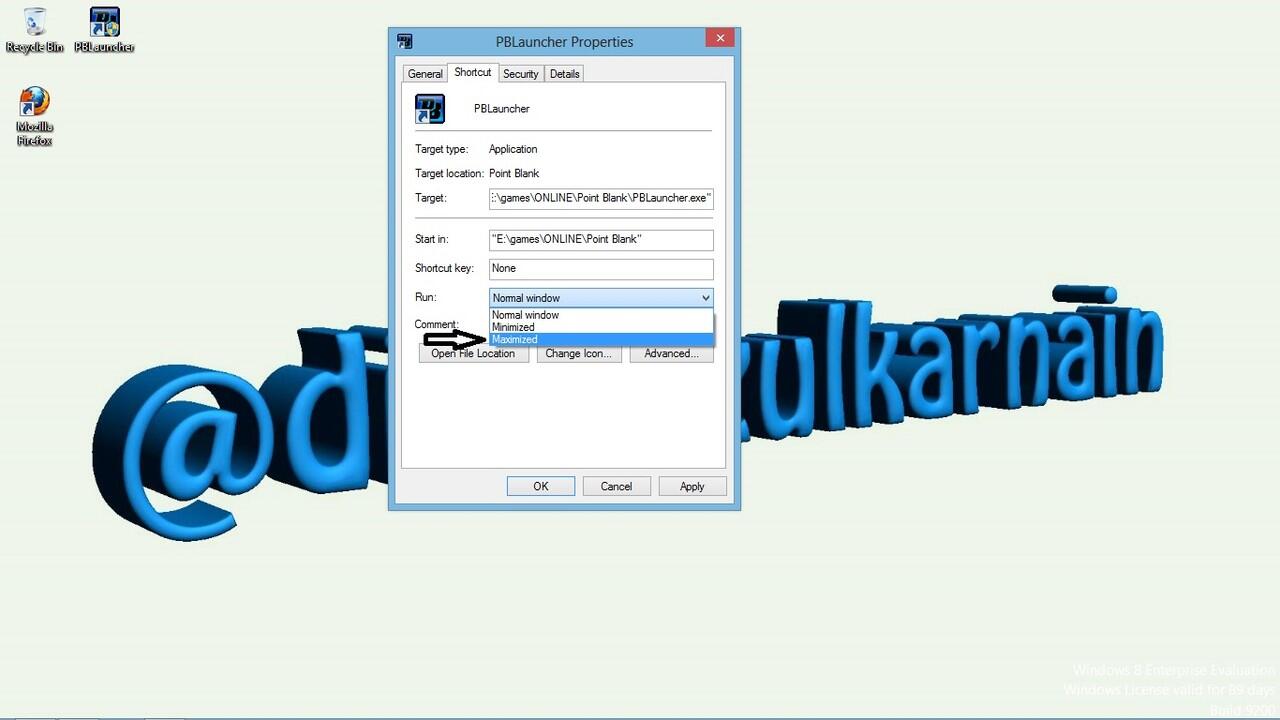Open the Advanced shortcut options
Image resolution: width=1280 pixels, height=720 pixels.
click(671, 354)
